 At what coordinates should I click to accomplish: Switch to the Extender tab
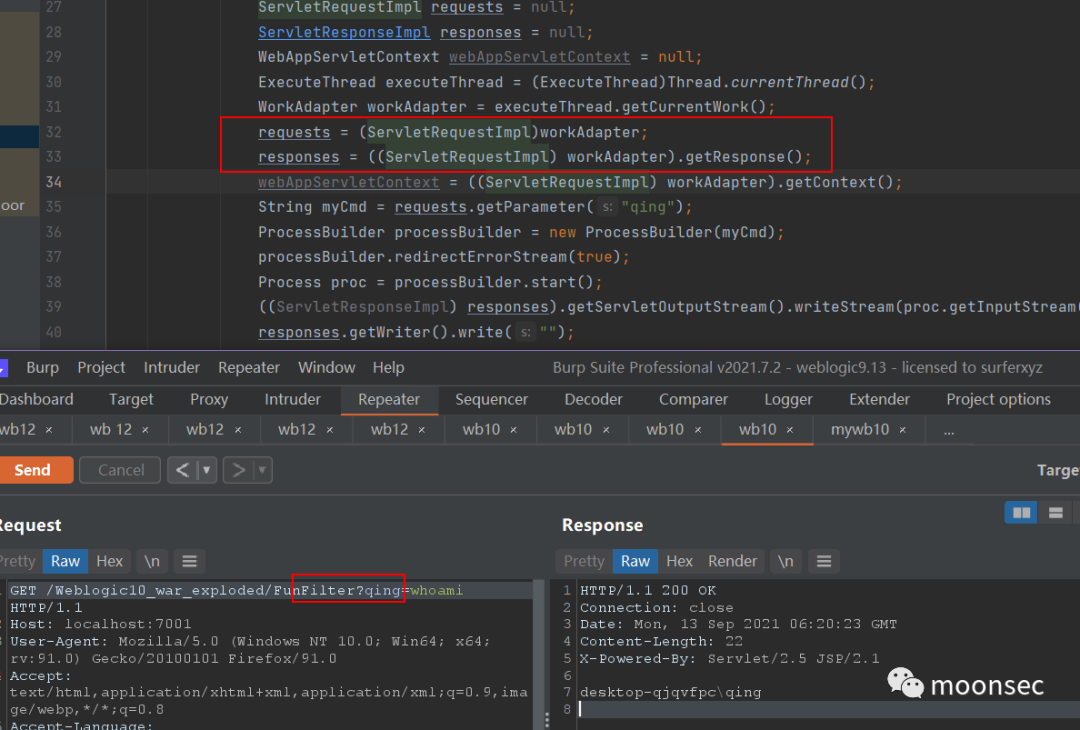click(879, 399)
